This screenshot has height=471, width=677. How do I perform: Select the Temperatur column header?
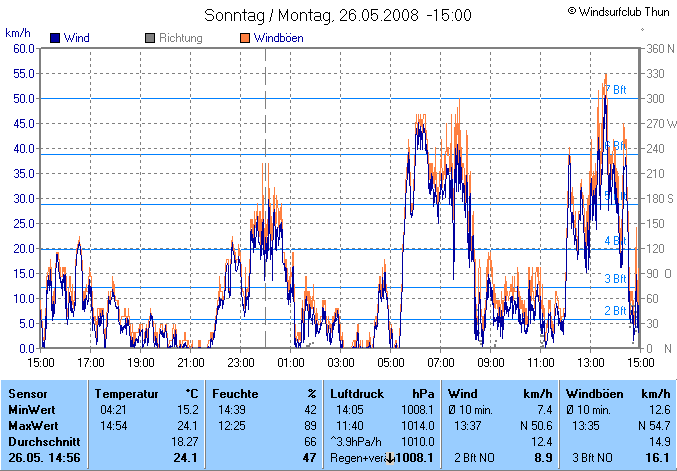[126, 394]
